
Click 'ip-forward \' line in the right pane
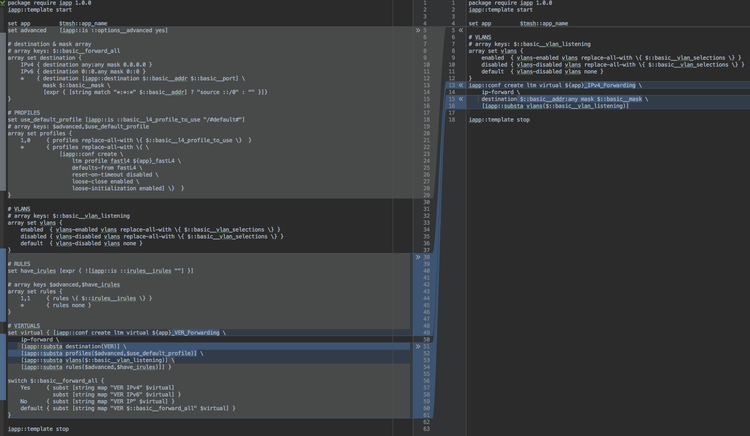[x=500, y=92]
